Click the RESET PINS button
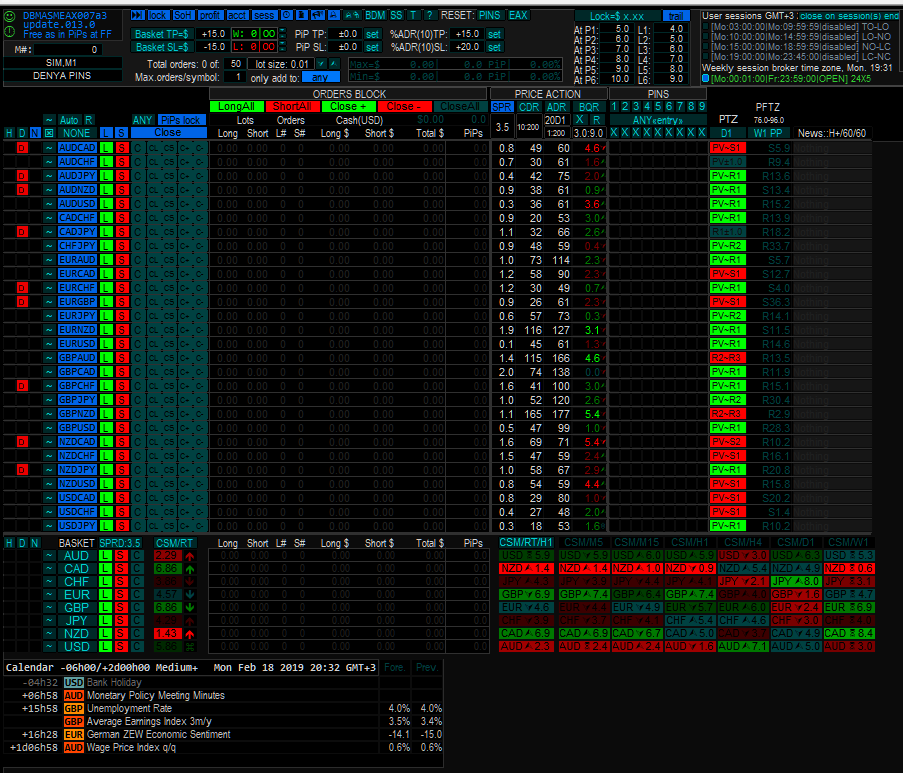Screen dimensions: 903x773 pos(490,16)
